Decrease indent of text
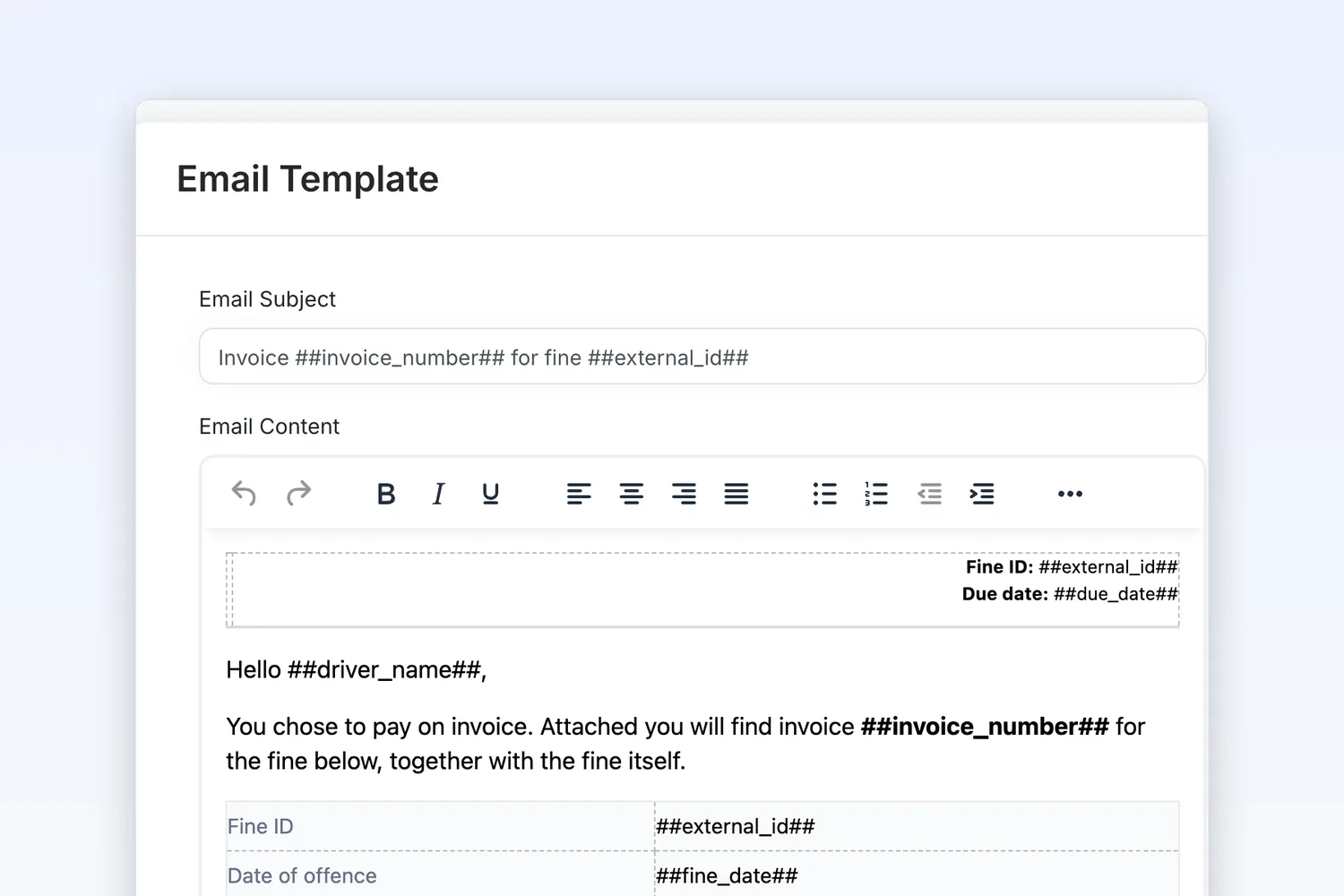This screenshot has height=896, width=1344. click(929, 494)
